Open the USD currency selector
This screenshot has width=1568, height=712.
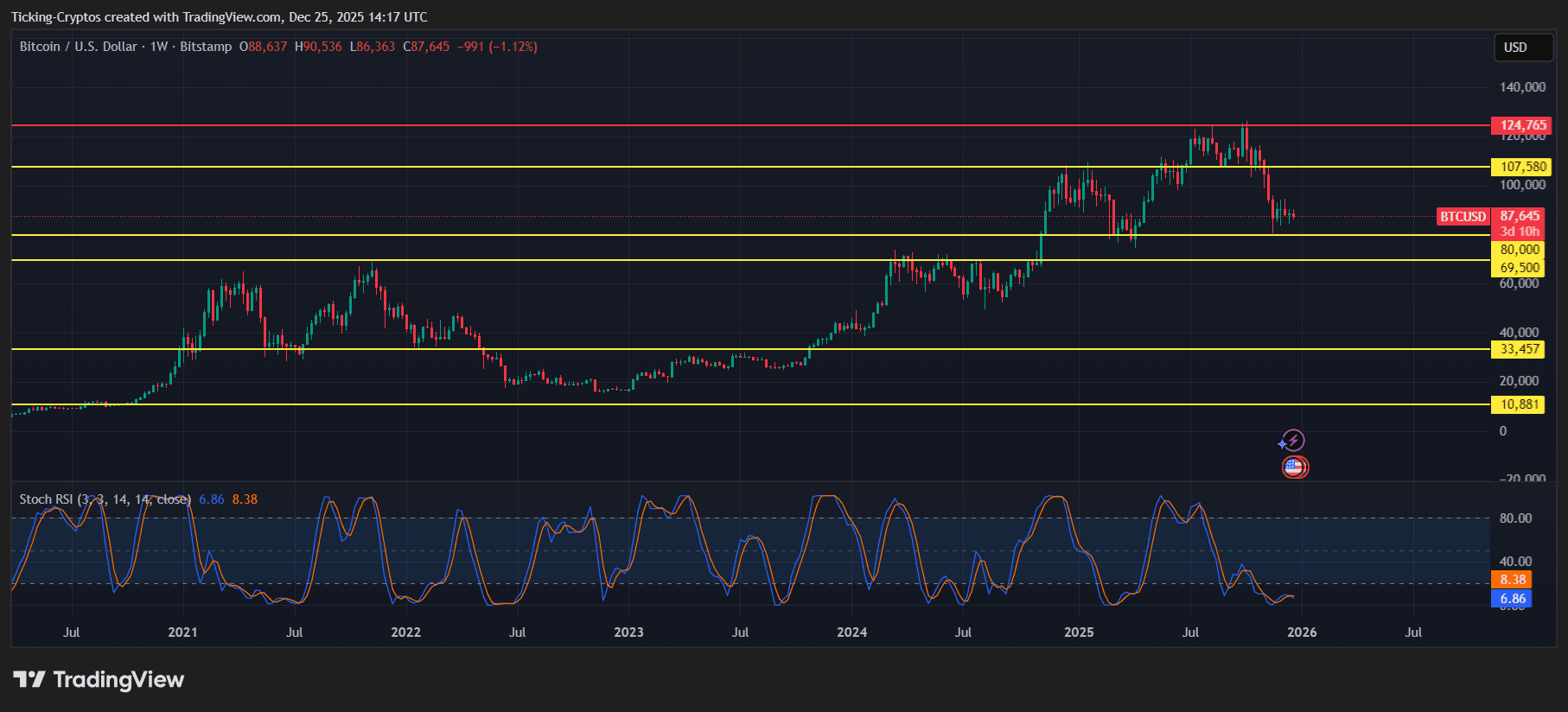tap(1524, 48)
